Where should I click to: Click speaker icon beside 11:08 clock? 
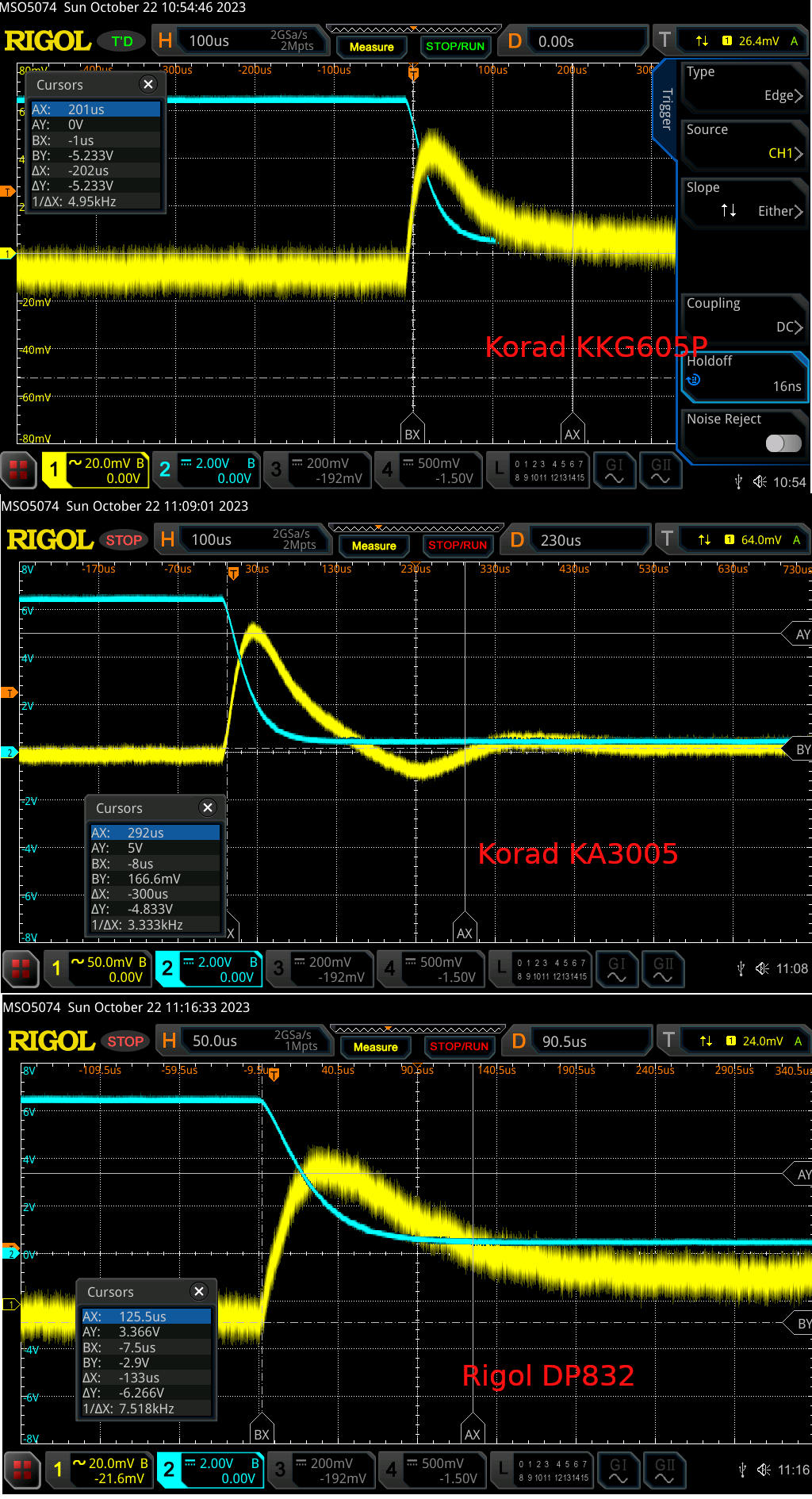pos(762,968)
